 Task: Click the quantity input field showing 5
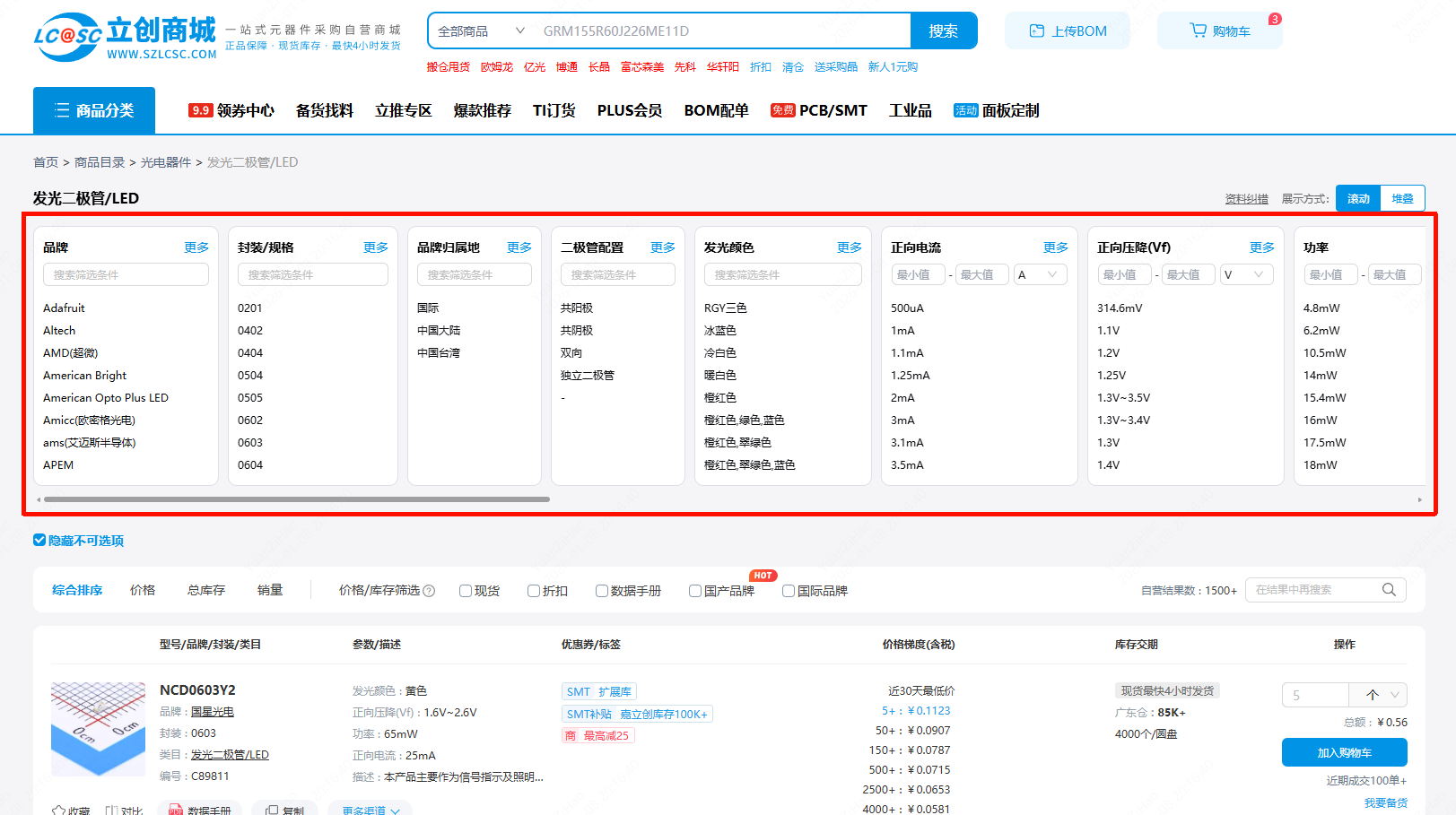click(x=1315, y=694)
